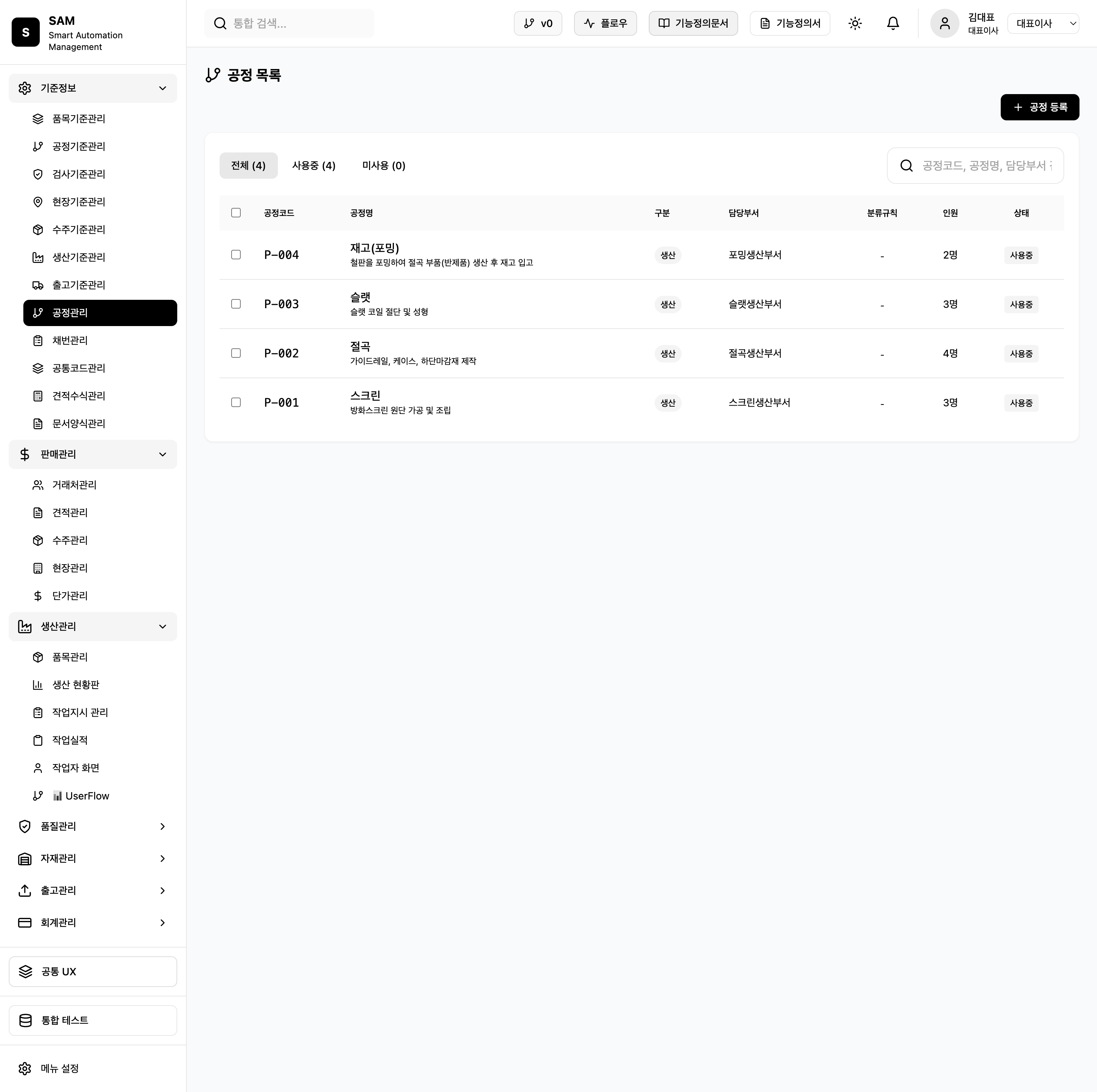Viewport: 1097px width, 1092px height.
Task: Toggle the select-all header checkbox
Action: coord(236,213)
